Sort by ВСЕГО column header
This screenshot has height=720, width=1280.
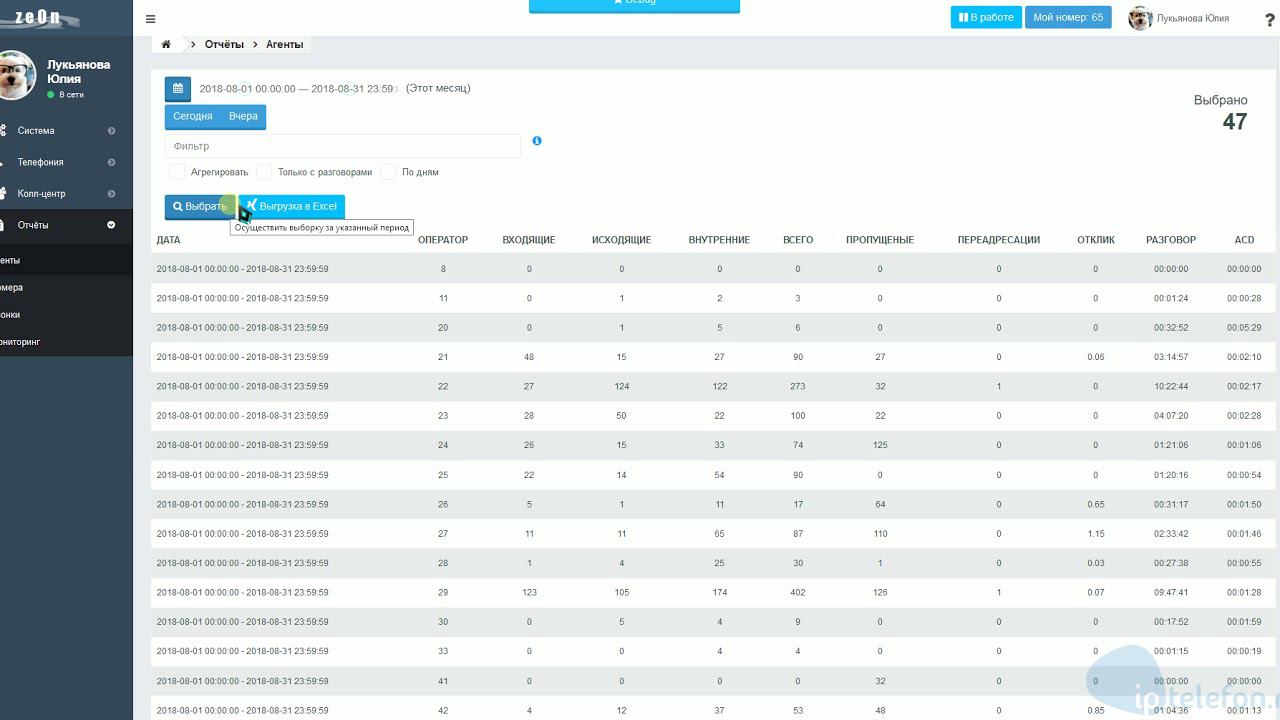[x=798, y=240]
